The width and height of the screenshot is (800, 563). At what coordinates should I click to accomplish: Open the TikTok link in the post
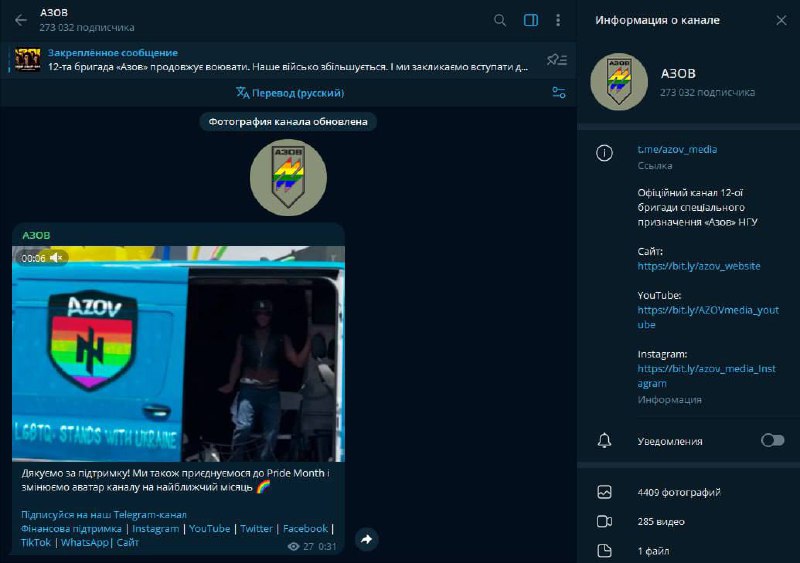click(x=36, y=543)
